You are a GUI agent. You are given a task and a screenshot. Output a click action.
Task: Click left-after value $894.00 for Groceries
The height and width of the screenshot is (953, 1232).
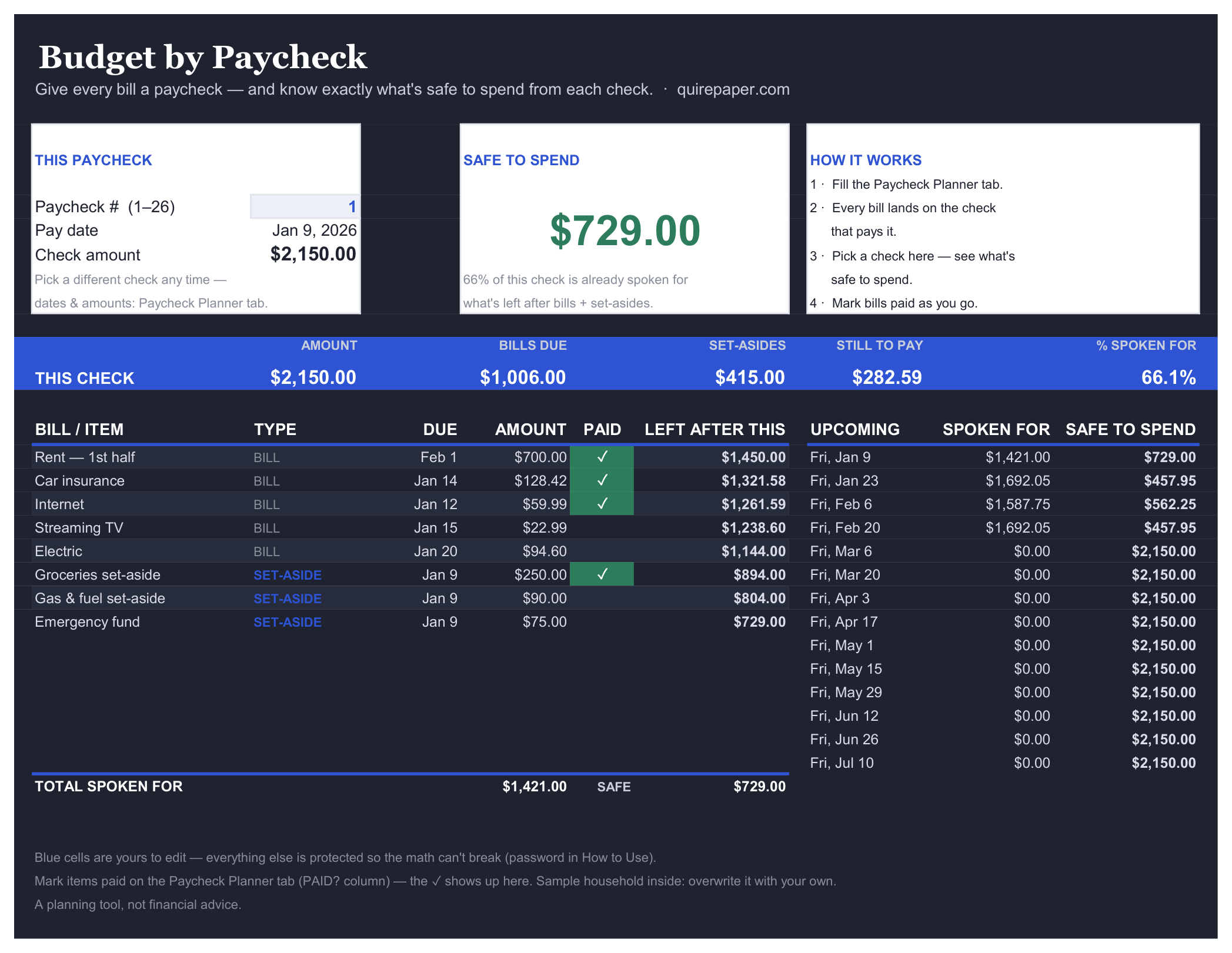click(759, 574)
